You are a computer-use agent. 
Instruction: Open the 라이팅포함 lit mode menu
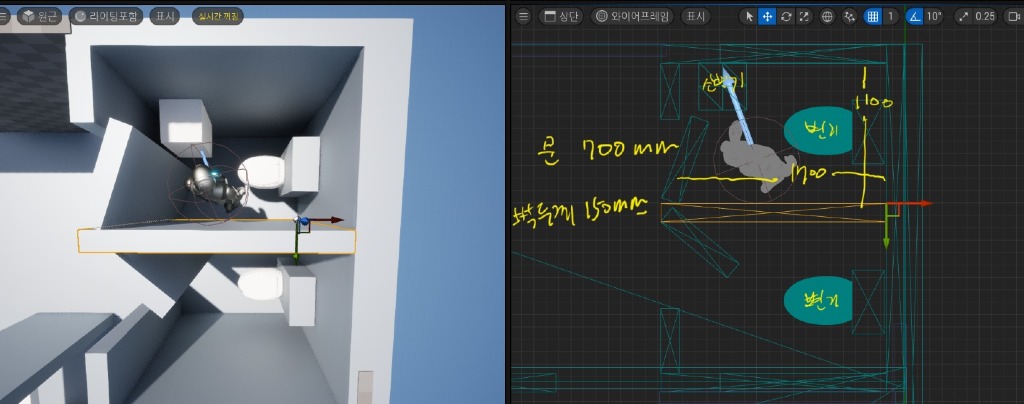coord(106,17)
